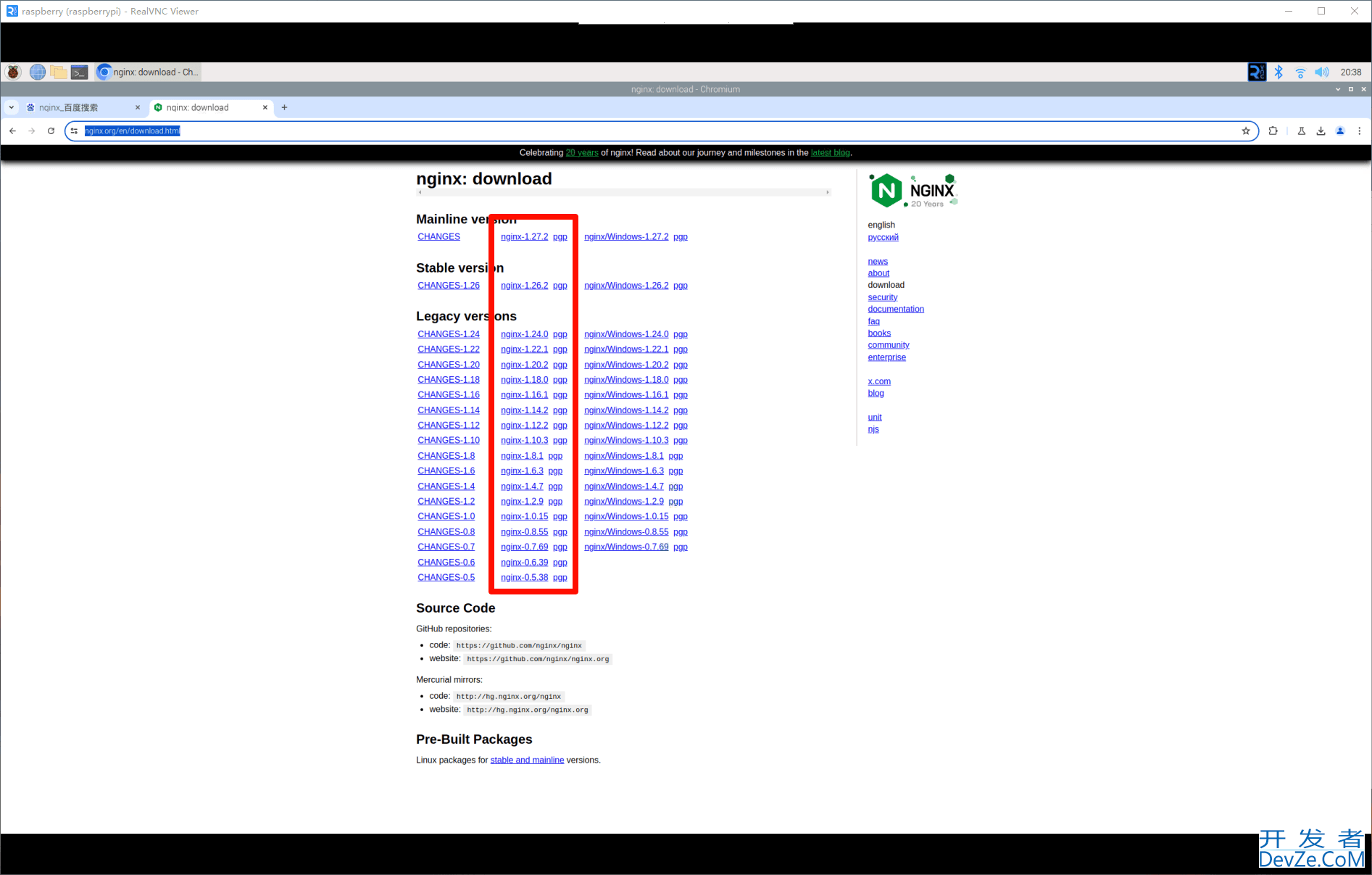
Task: Open the faq sidebar link
Action: click(874, 322)
